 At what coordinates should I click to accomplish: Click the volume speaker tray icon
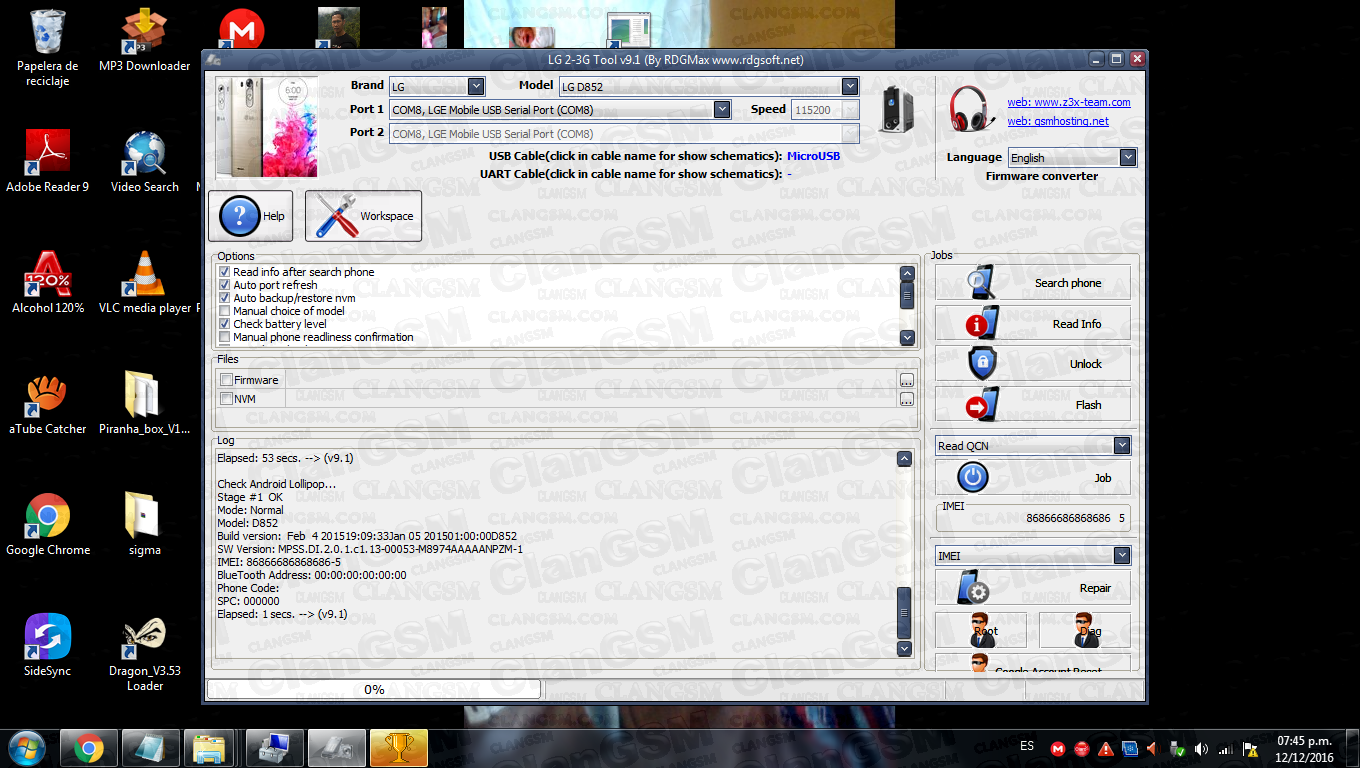pos(1201,748)
